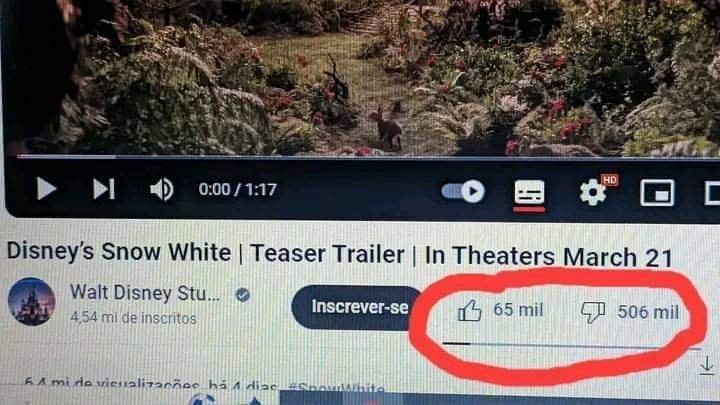Switch to miniplayer mode
Screen dimensions: 720x405
click(657, 192)
